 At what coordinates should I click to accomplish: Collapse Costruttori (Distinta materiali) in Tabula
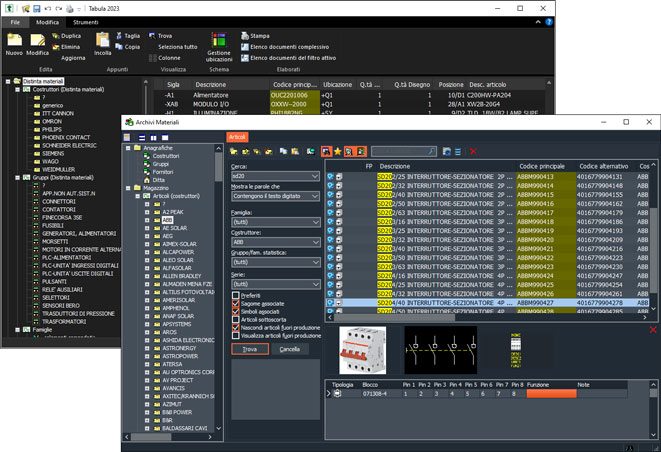pos(17,89)
